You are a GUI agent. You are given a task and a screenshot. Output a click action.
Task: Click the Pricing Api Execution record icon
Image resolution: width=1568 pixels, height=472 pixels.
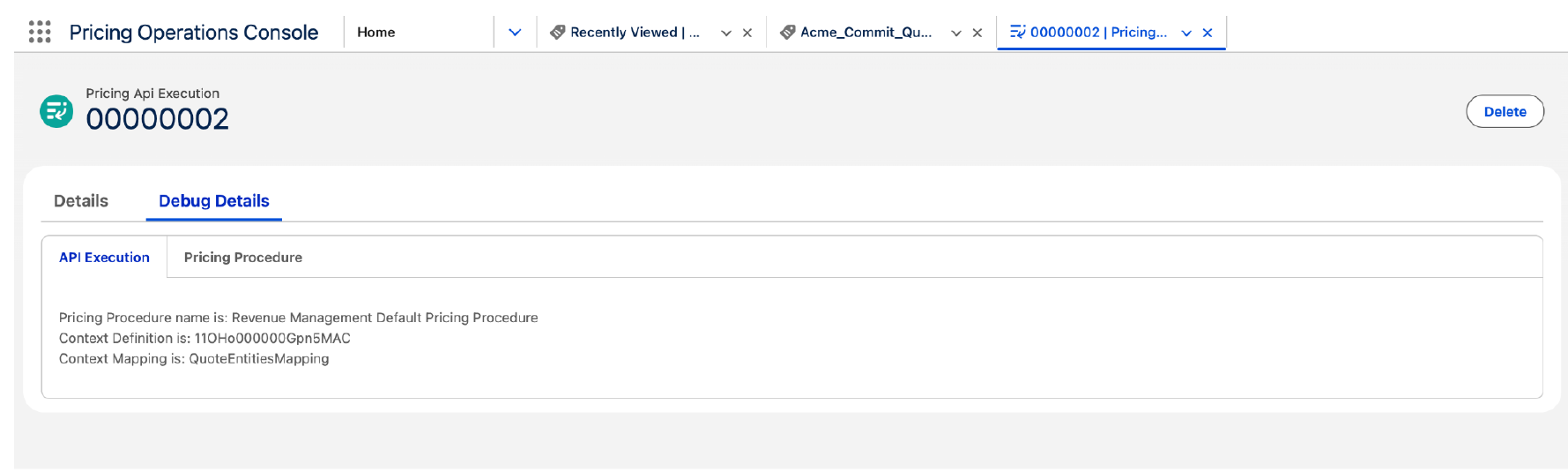(56, 111)
